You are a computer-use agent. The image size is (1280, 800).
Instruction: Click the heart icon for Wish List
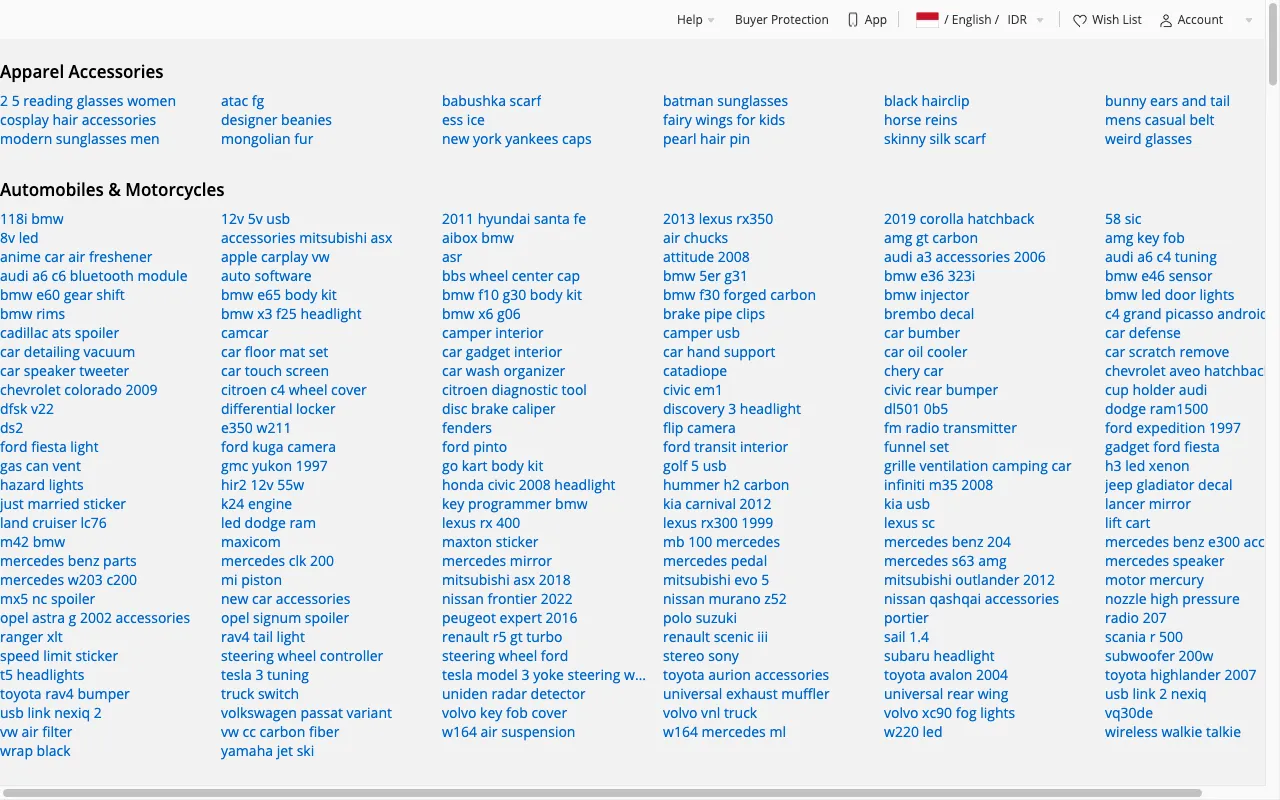pos(1080,20)
